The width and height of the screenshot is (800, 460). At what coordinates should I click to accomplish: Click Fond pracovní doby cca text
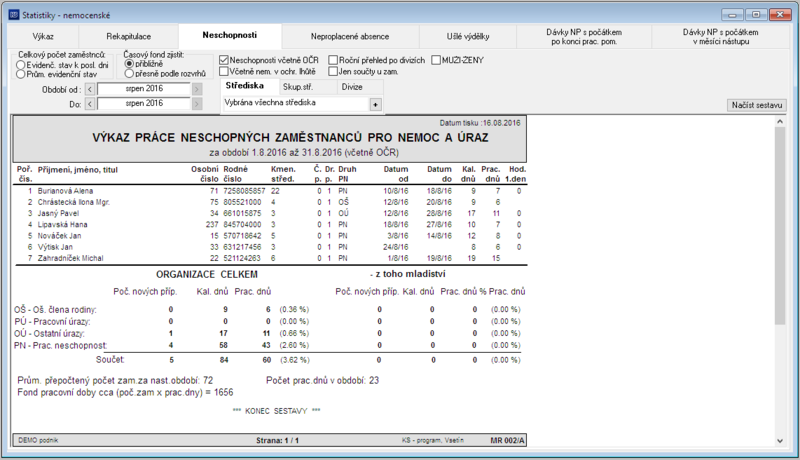coord(125,392)
